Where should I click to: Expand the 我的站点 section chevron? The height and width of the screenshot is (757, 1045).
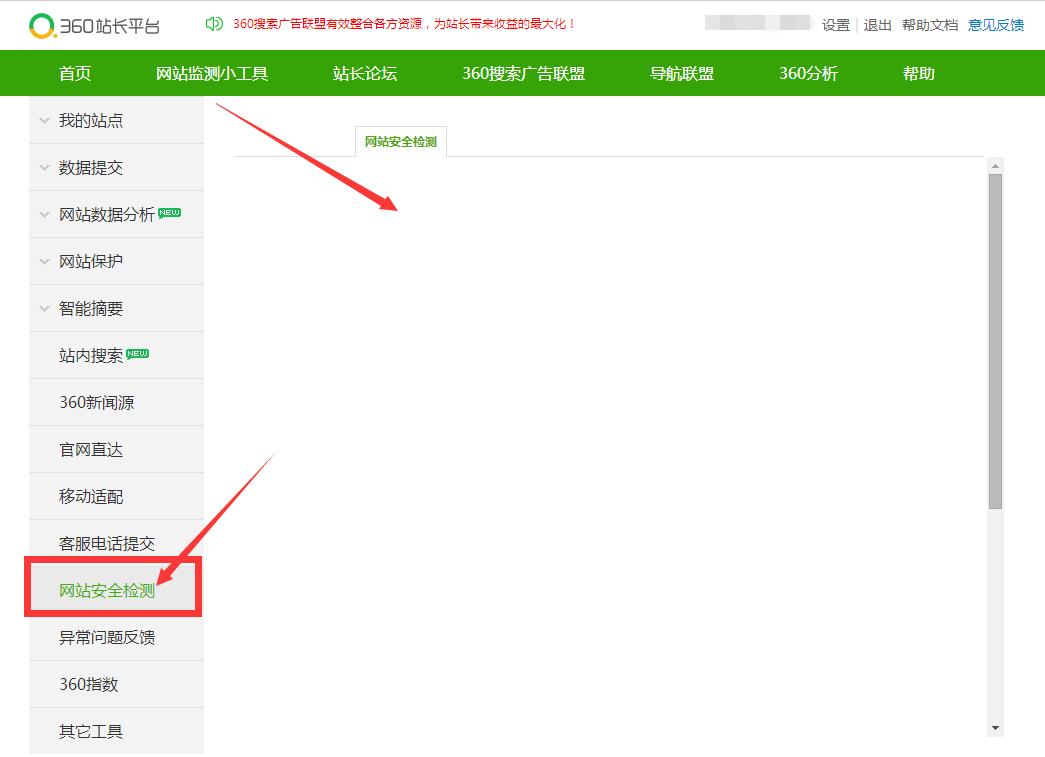pyautogui.click(x=44, y=121)
